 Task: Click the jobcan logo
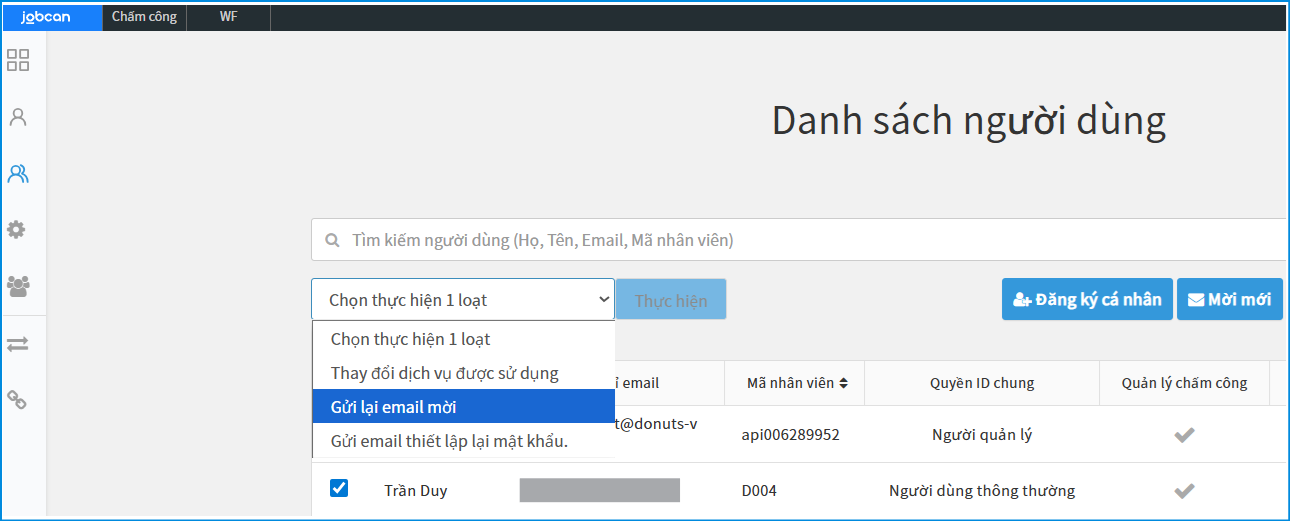(x=46, y=17)
